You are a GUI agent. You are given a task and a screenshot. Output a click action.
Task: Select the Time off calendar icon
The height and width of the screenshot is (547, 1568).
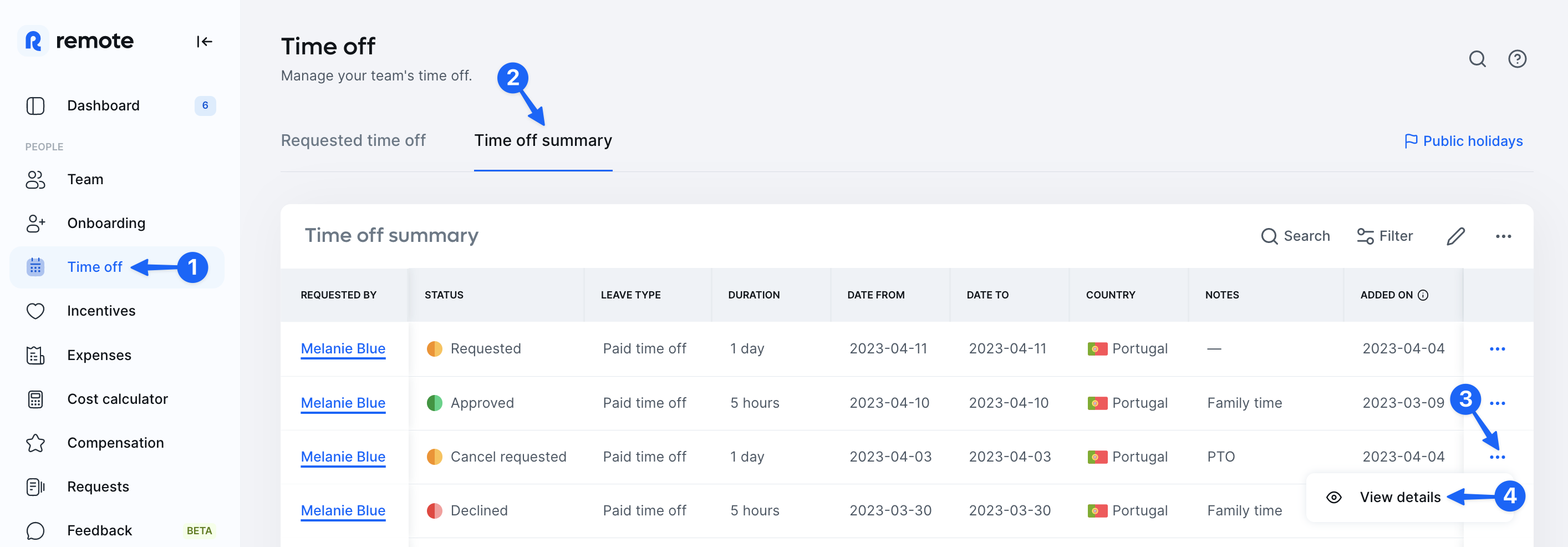[x=35, y=267]
